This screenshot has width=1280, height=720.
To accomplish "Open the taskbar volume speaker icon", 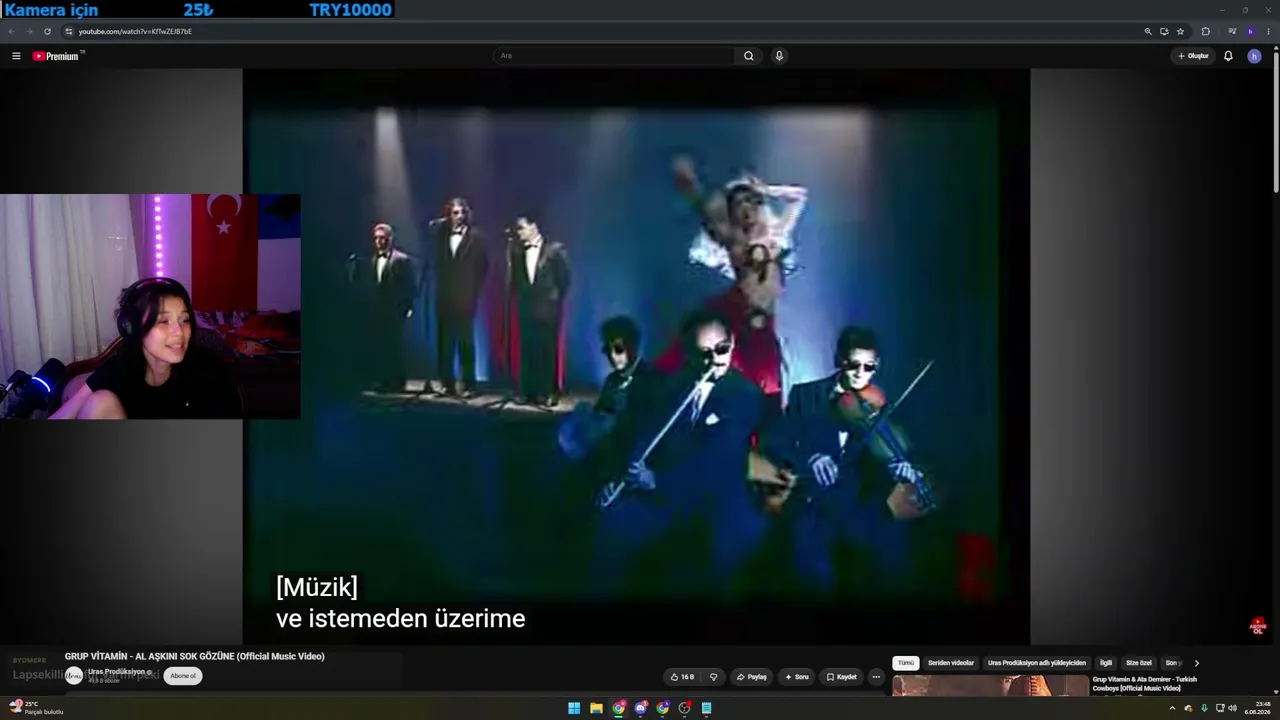I will tap(1233, 708).
